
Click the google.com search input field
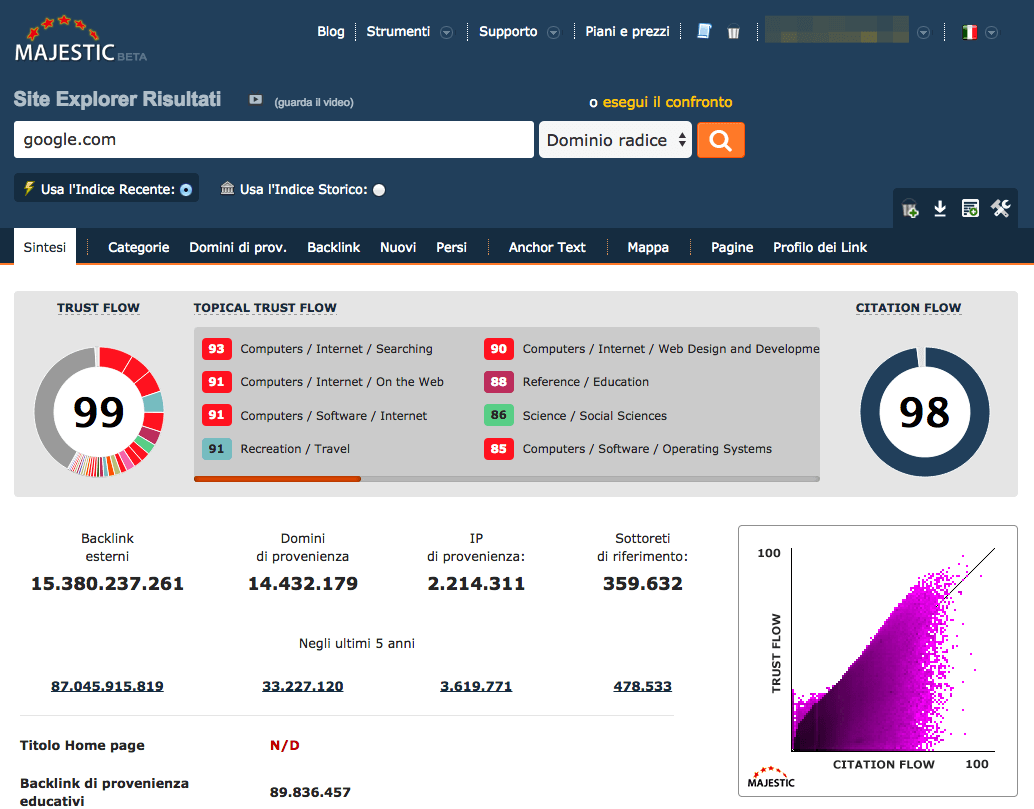click(274, 139)
